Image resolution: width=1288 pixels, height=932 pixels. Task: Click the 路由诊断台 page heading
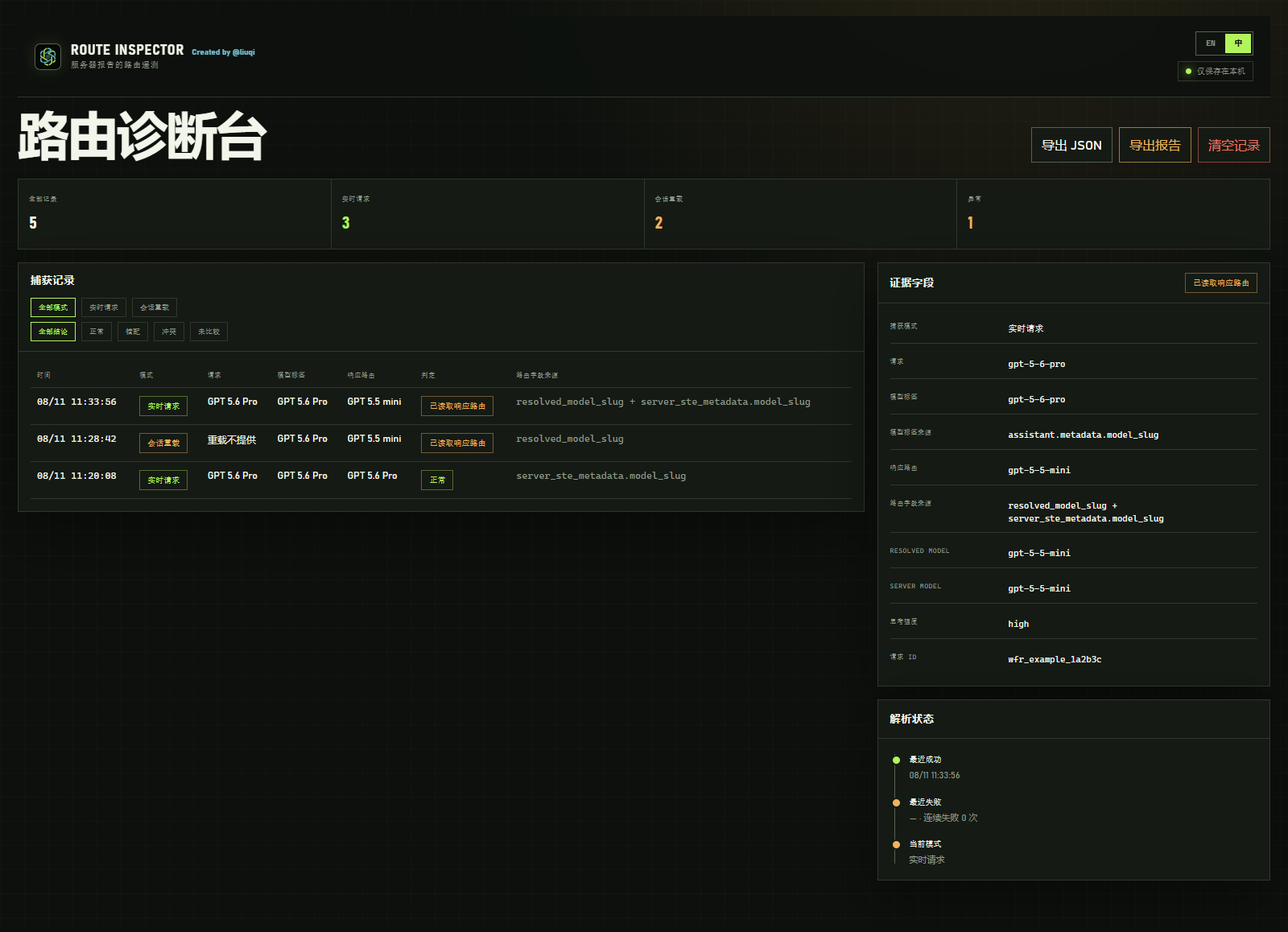(142, 136)
